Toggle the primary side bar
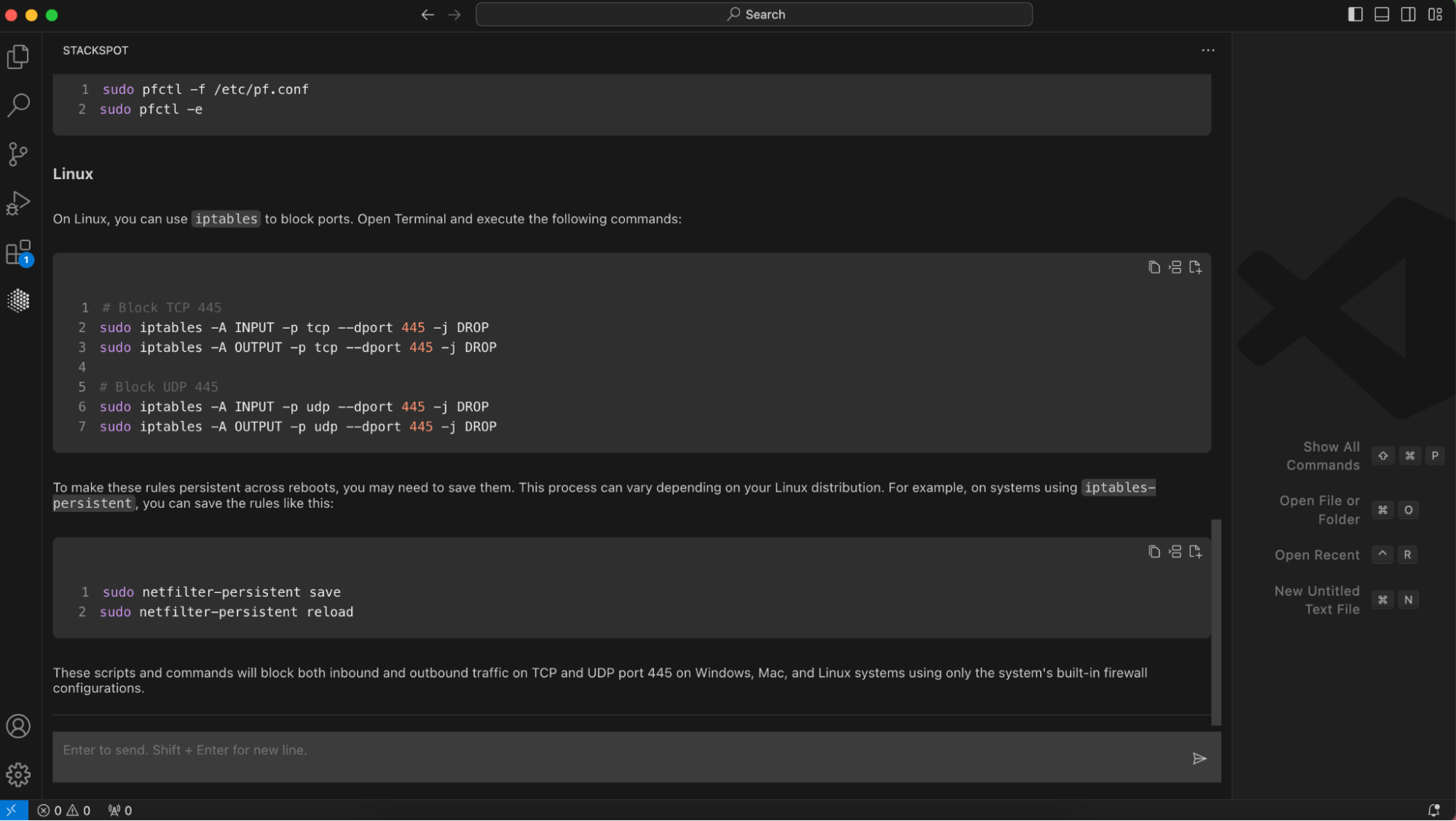 click(1355, 15)
